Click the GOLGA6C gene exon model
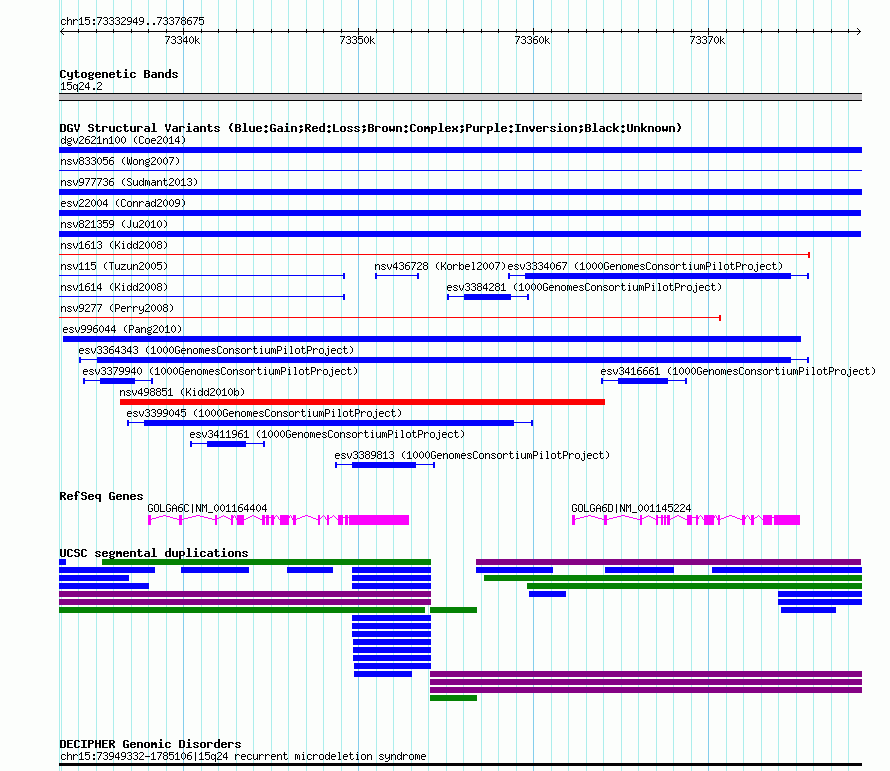The height and width of the screenshot is (771, 890). (278, 520)
